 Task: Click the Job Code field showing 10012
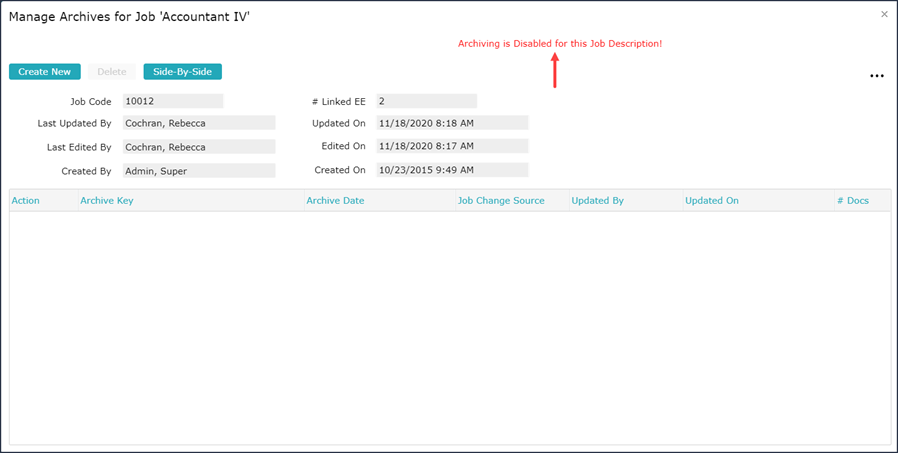[172, 101]
